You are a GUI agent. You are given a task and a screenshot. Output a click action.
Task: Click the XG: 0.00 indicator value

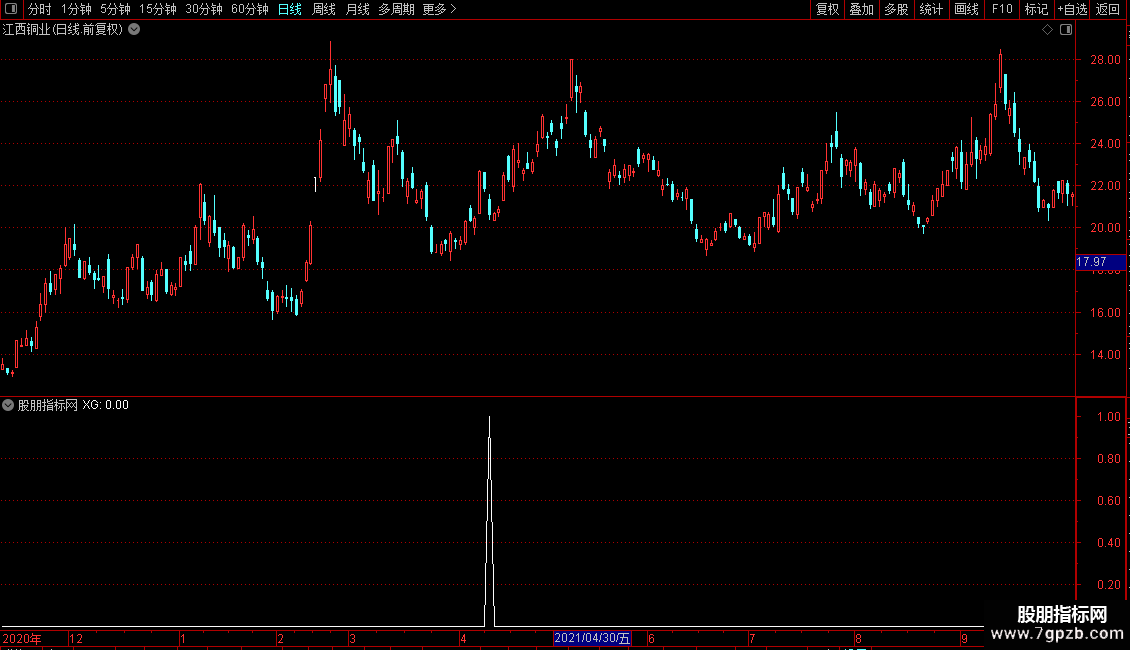click(x=105, y=405)
